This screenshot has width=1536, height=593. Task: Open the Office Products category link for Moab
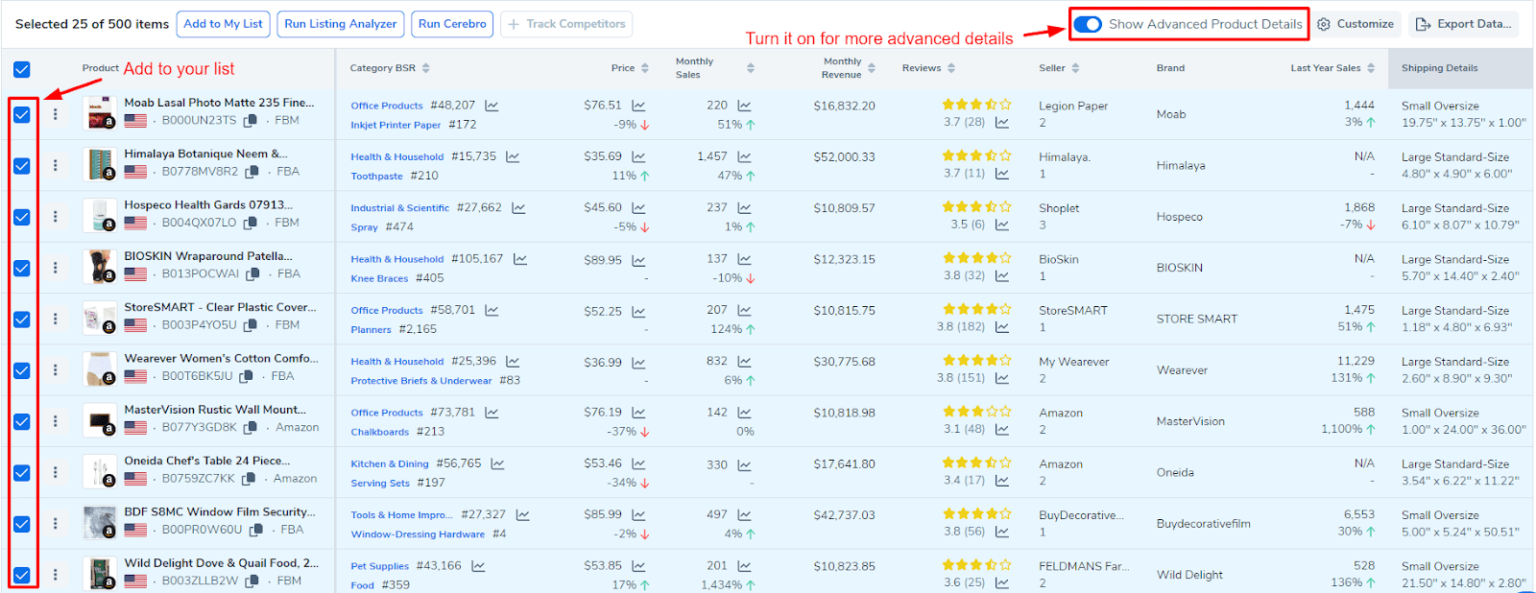pyautogui.click(x=387, y=106)
